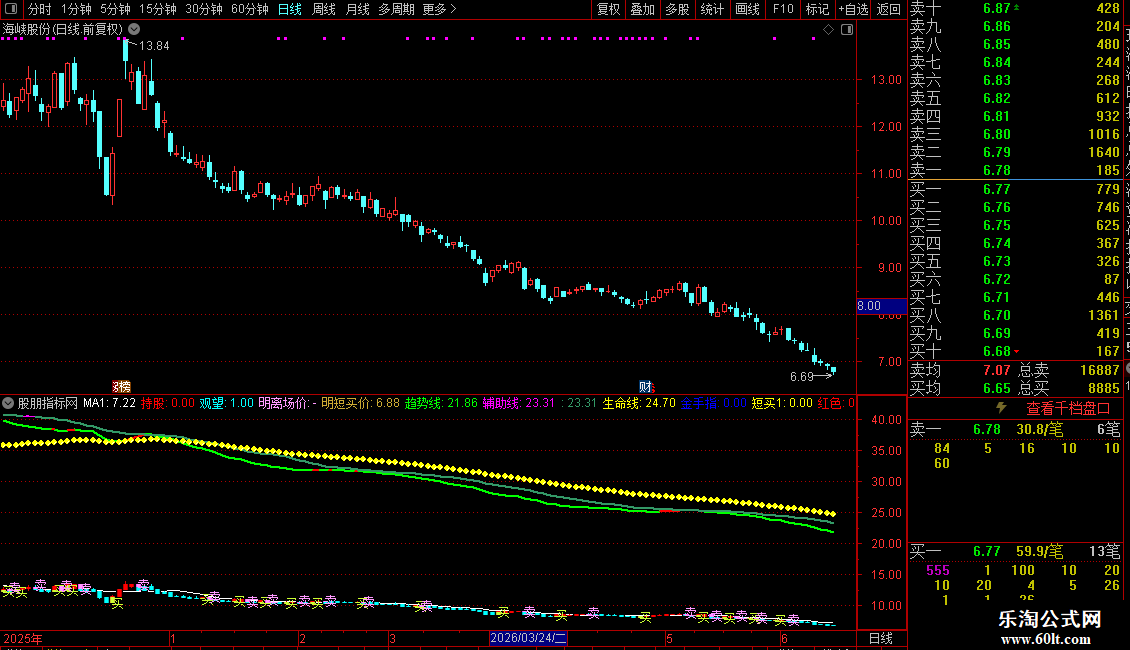This screenshot has width=1130, height=650.
Task: Click the 金手指: 0.00 label
Action: point(713,403)
